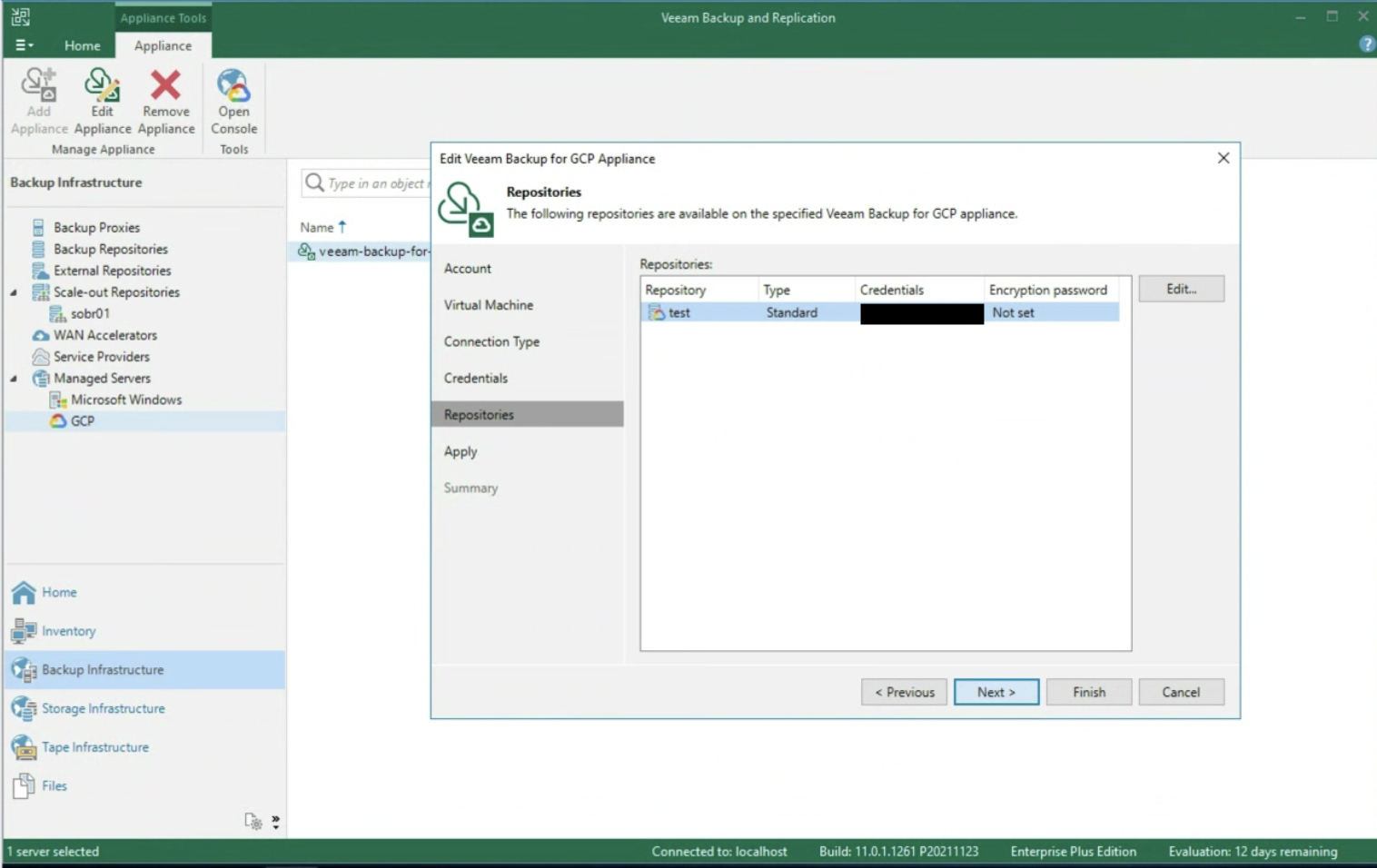The width and height of the screenshot is (1377, 868).
Task: Collapse the Scale-out Repositories tree node
Action: point(14,292)
